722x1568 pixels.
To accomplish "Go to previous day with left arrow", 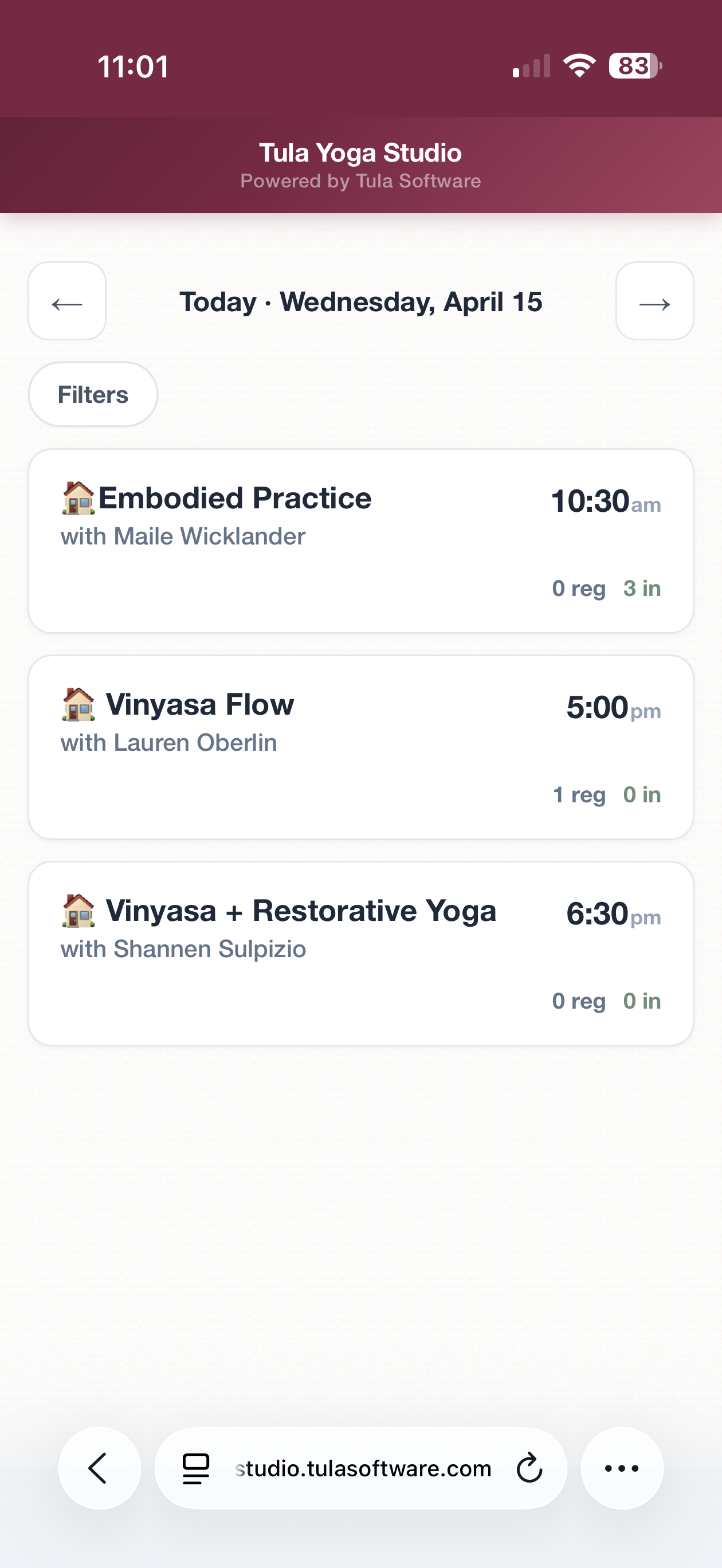I will (67, 301).
